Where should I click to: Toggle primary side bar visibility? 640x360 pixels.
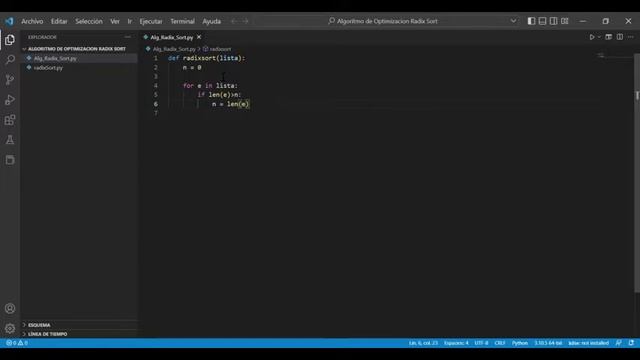pyautogui.click(x=531, y=21)
